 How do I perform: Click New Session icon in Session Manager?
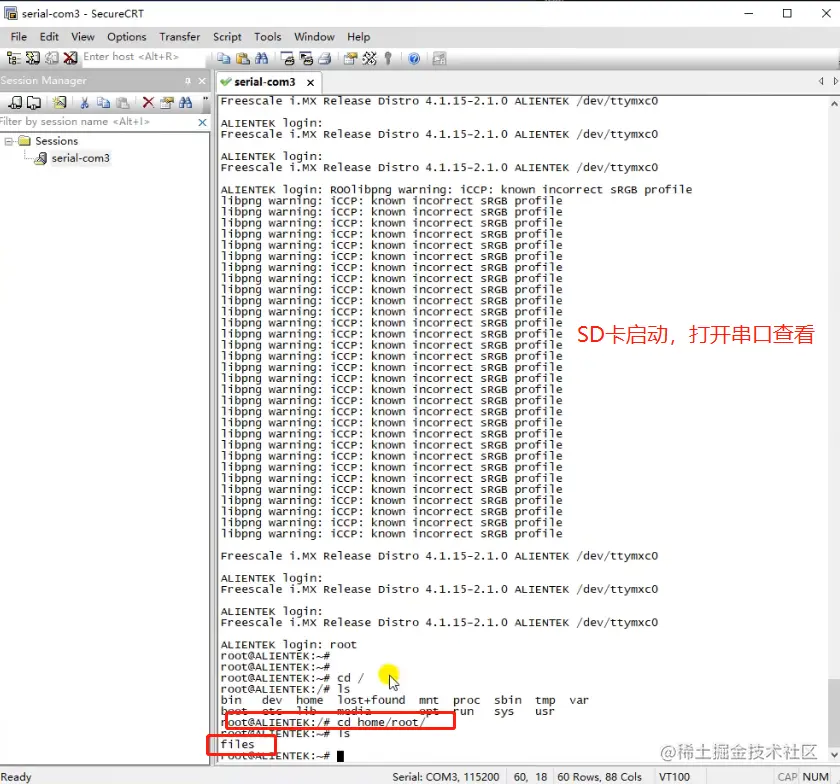pyautogui.click(x=59, y=102)
